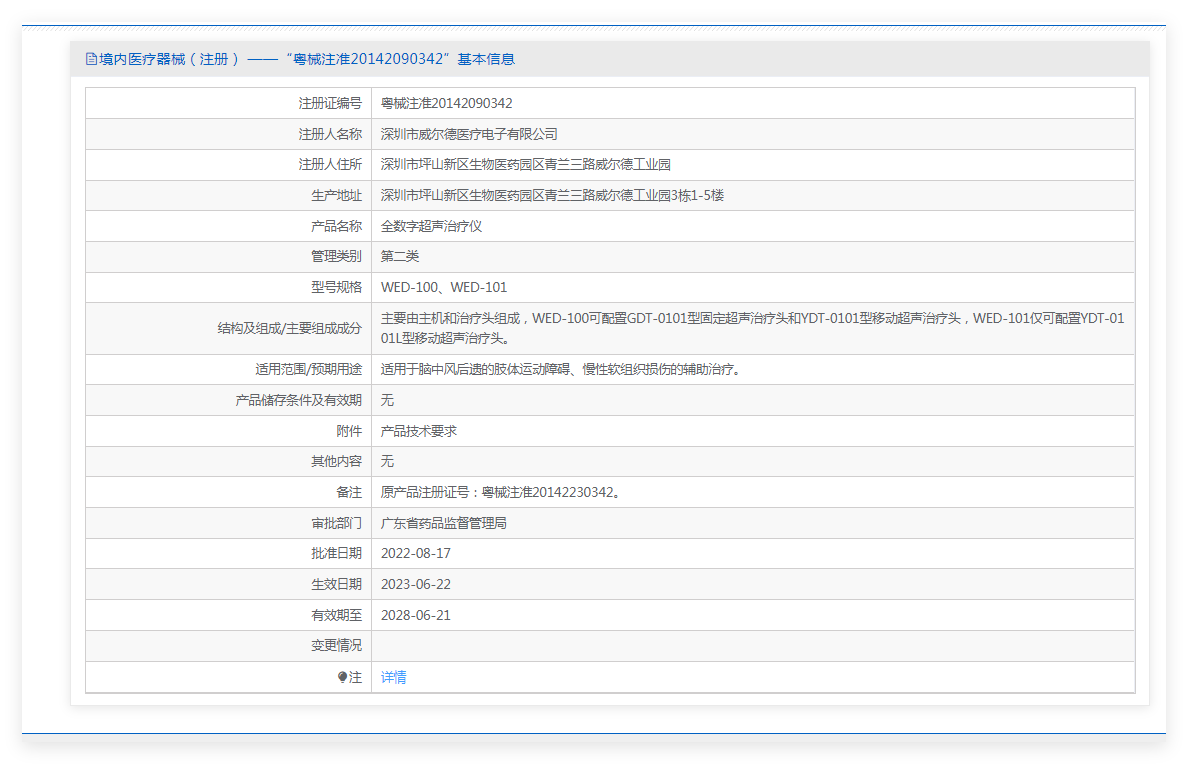Select the 第二类 category value
The image size is (1188, 764).
399,256
